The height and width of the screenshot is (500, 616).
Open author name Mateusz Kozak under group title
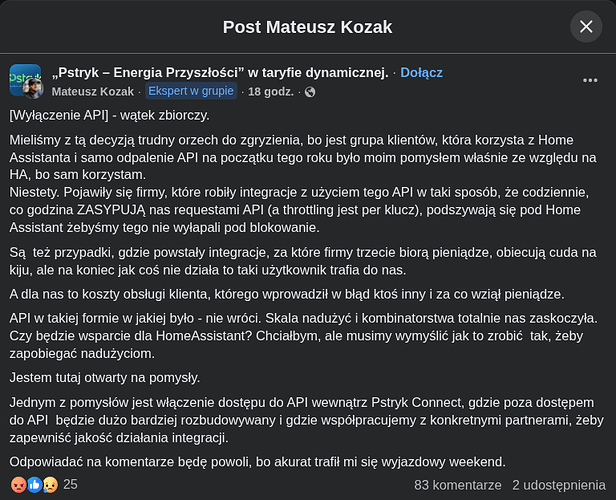pos(93,92)
